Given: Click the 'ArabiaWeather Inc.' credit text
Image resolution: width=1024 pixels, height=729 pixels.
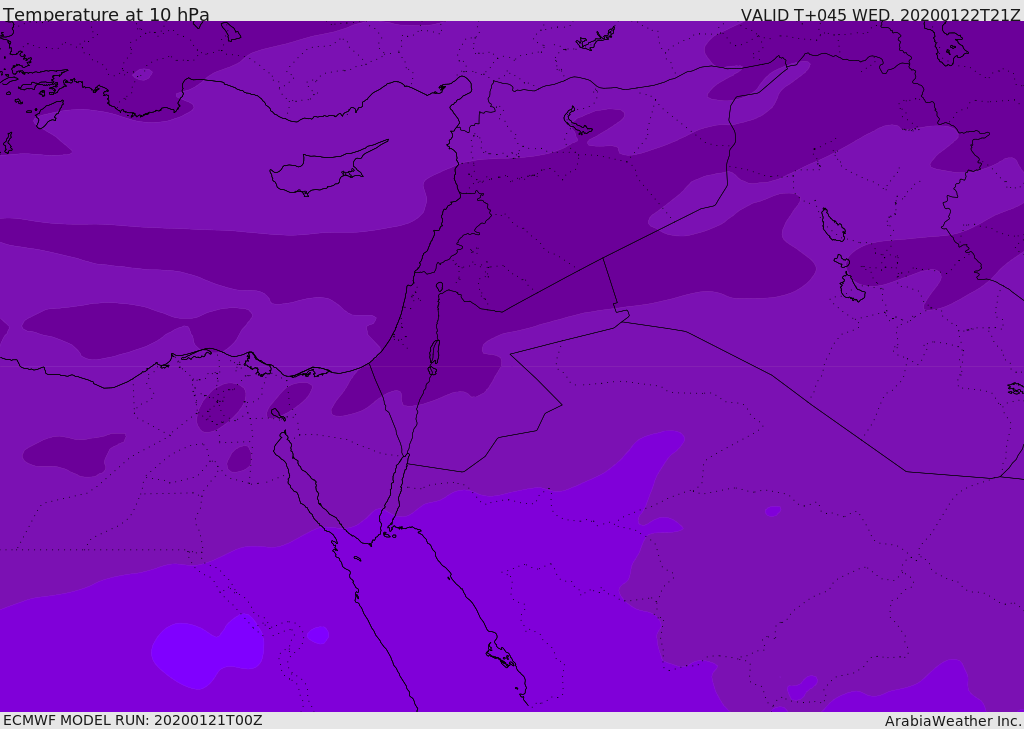Looking at the screenshot, I should coord(953,721).
